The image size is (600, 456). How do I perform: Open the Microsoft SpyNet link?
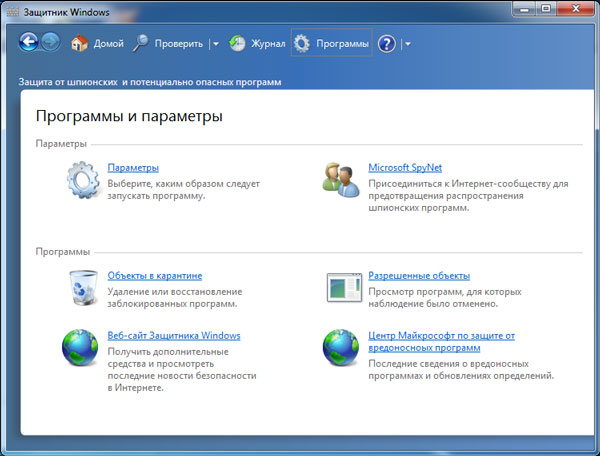405,168
